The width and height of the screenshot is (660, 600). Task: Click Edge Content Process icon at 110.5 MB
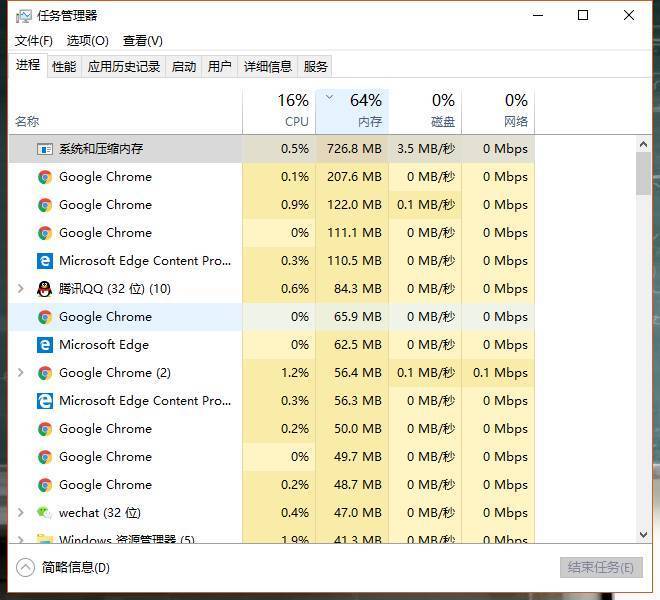click(45, 261)
